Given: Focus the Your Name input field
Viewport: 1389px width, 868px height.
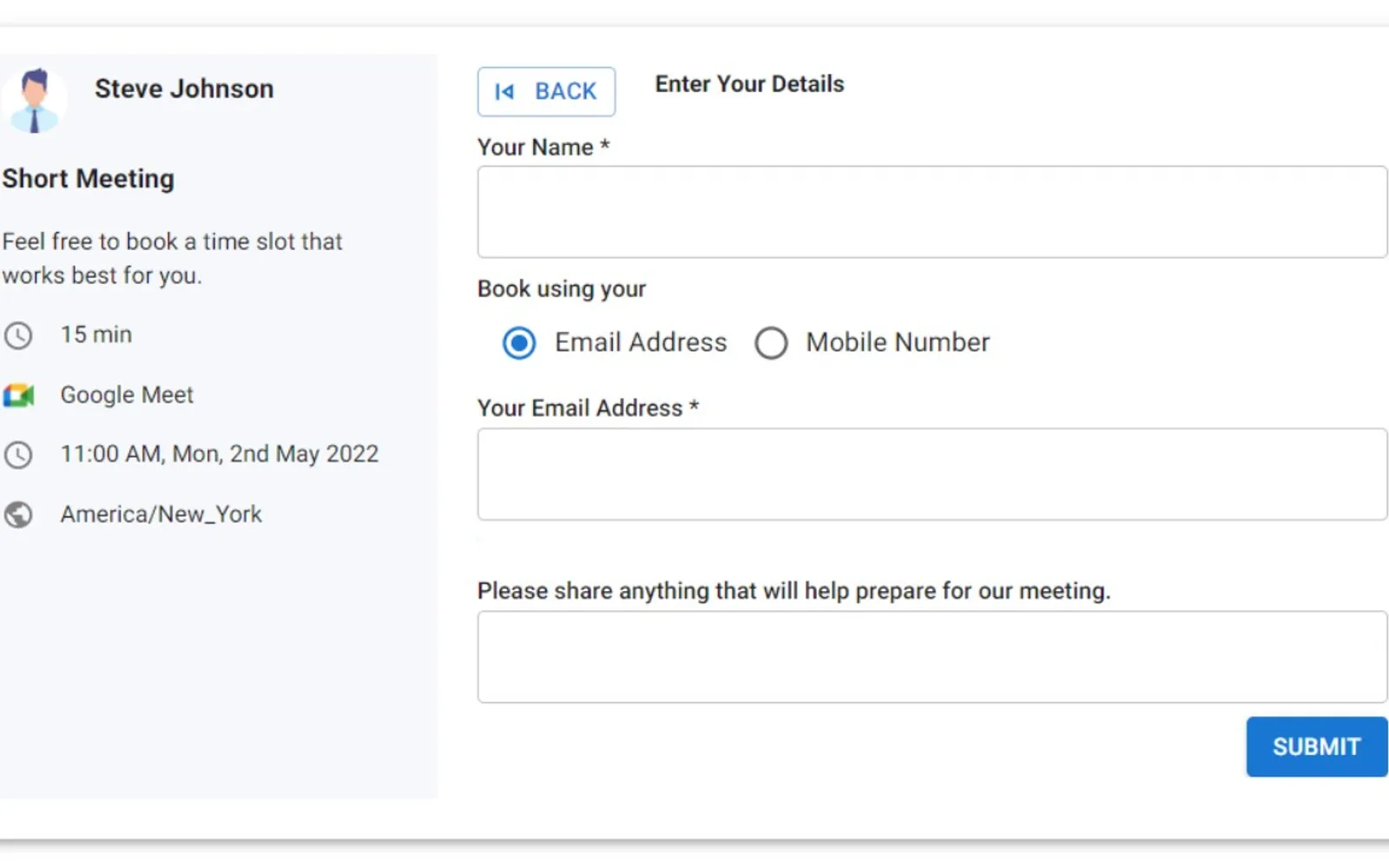Looking at the screenshot, I should [x=932, y=212].
